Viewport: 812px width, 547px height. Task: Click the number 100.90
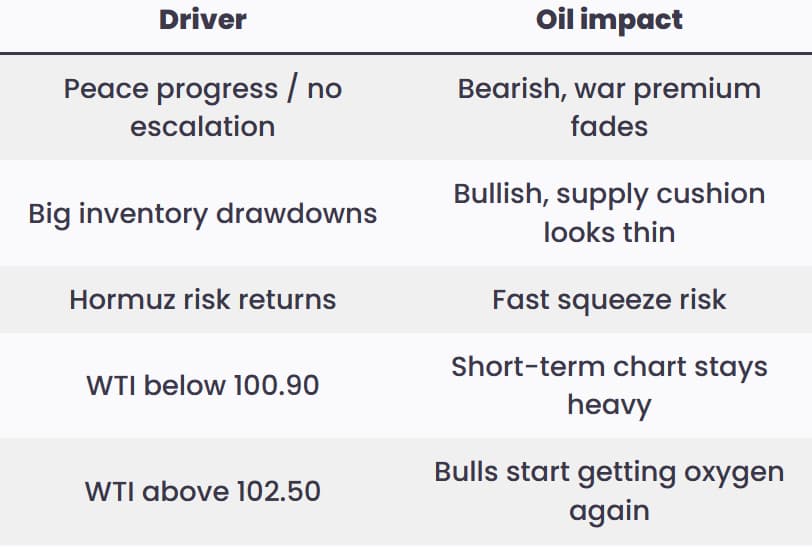(x=276, y=385)
